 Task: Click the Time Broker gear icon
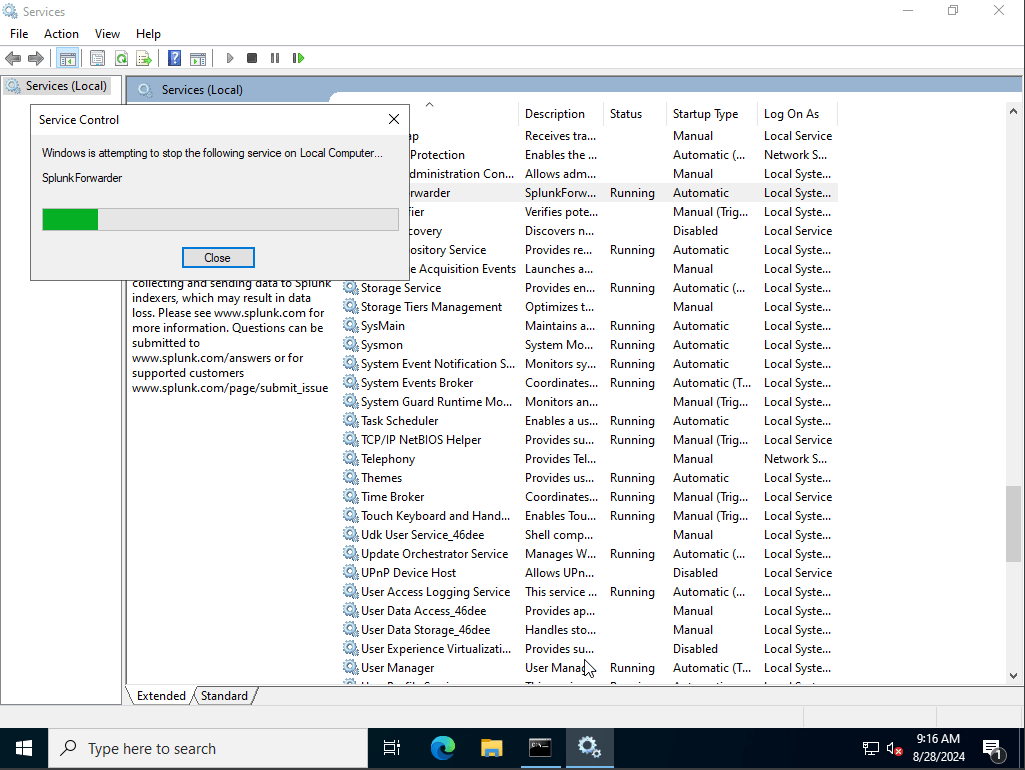pyautogui.click(x=351, y=496)
